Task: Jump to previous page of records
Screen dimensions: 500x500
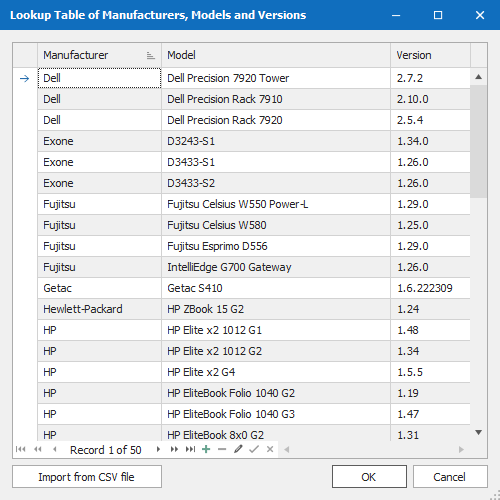Action: coord(38,449)
